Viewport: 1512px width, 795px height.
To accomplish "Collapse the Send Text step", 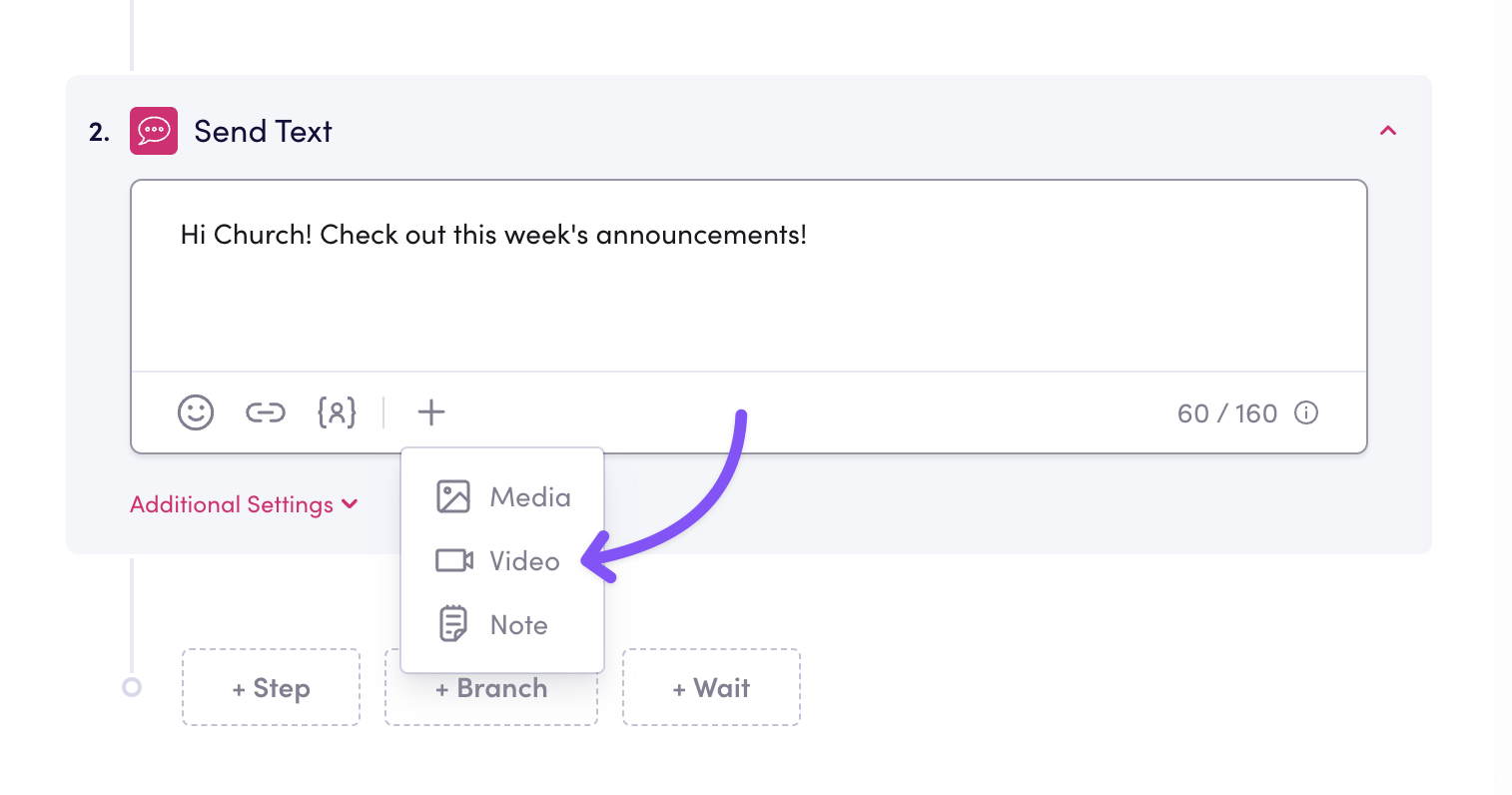I will (1388, 131).
